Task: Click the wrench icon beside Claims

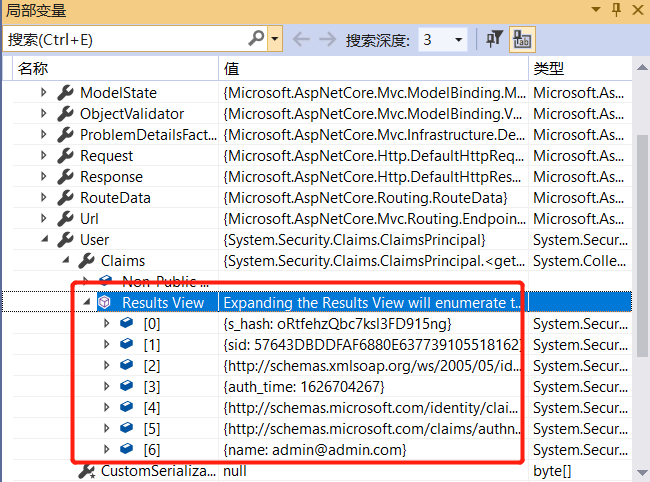Action: [87, 261]
